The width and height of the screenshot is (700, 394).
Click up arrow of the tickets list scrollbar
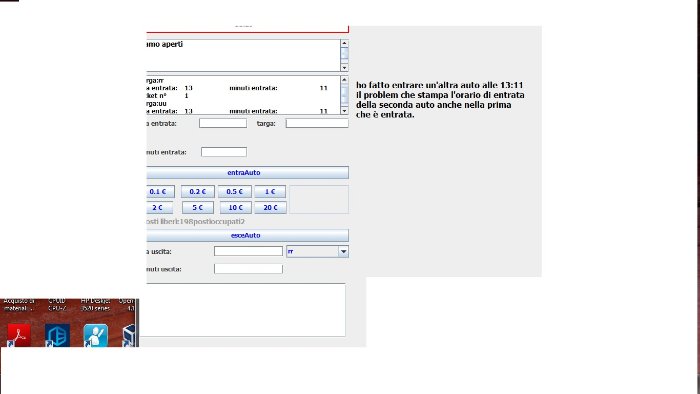coord(344,80)
